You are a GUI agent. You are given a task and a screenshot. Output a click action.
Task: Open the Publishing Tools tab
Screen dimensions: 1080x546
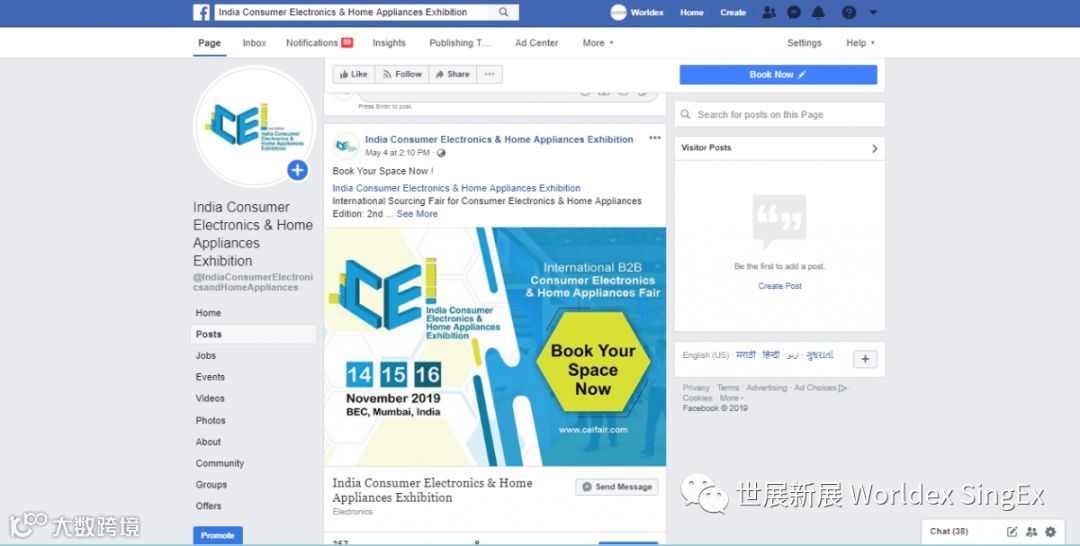[x=460, y=43]
